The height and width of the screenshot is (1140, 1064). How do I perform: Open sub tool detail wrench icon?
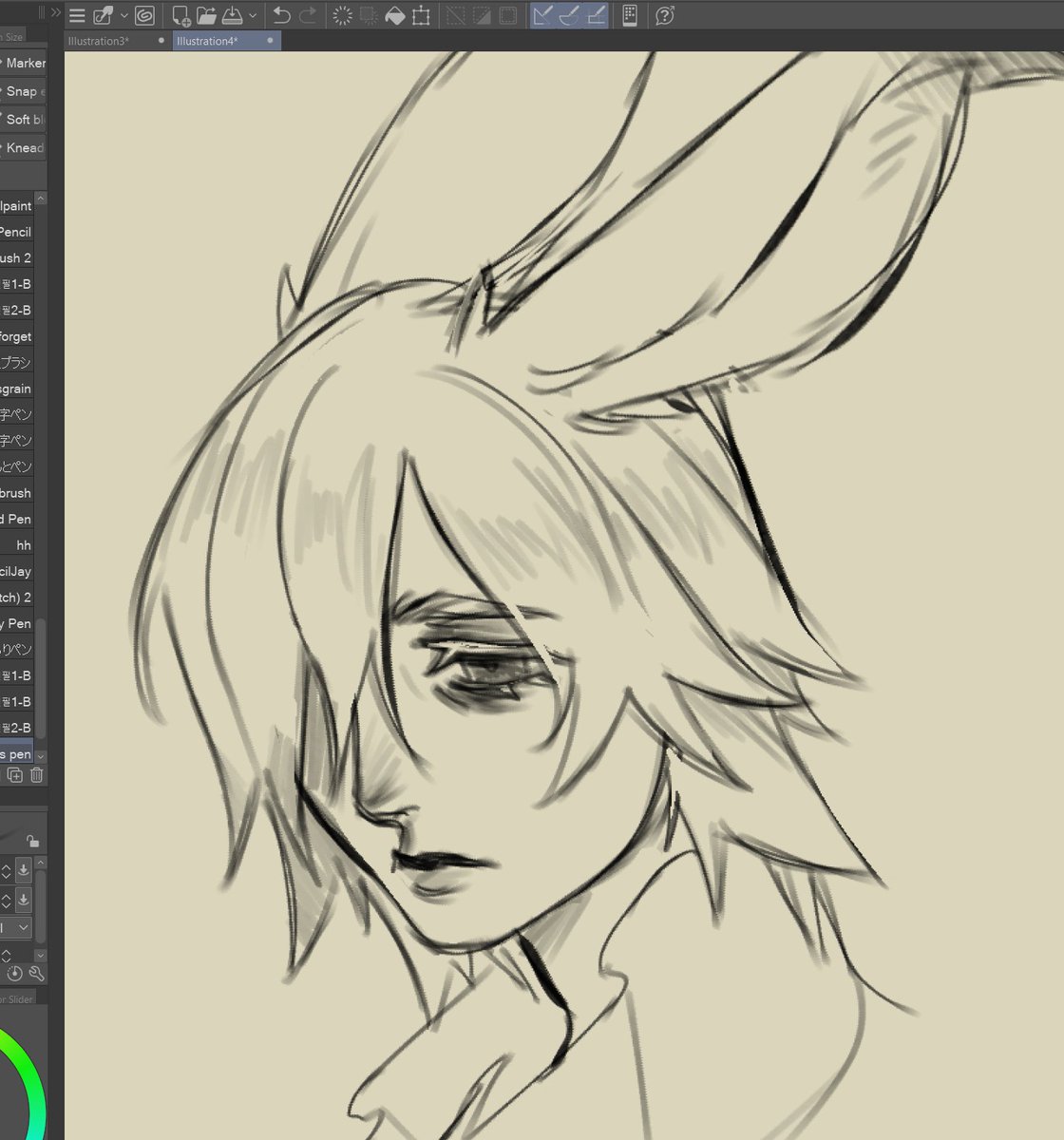click(37, 974)
